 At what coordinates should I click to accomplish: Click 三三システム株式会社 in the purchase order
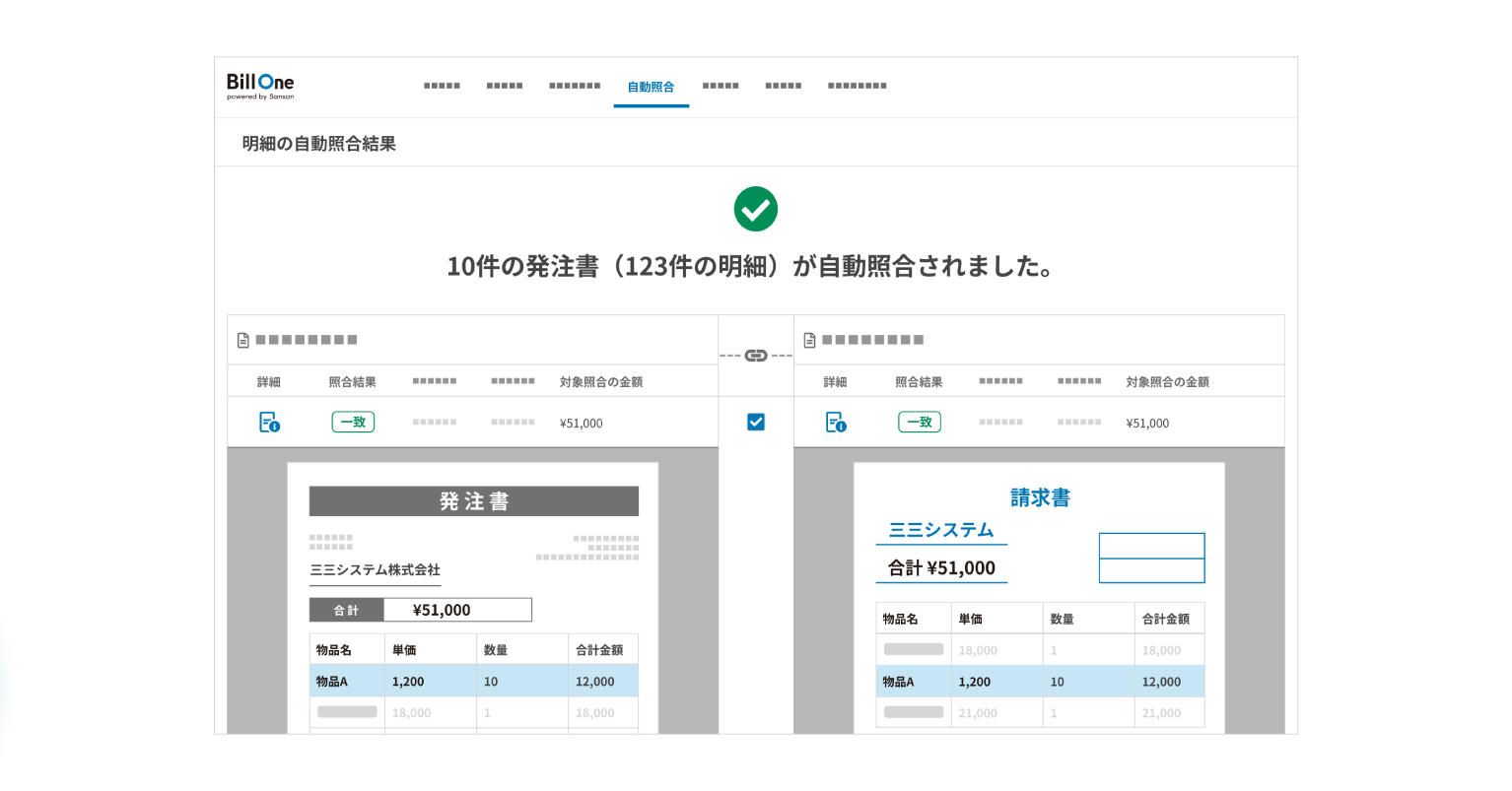[x=376, y=570]
